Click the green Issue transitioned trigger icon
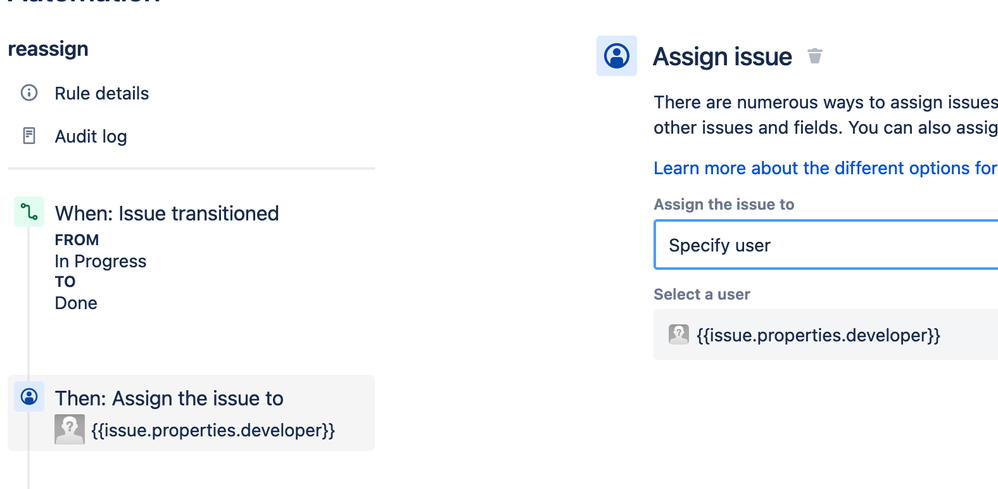Image resolution: width=998 pixels, height=489 pixels. 29,212
